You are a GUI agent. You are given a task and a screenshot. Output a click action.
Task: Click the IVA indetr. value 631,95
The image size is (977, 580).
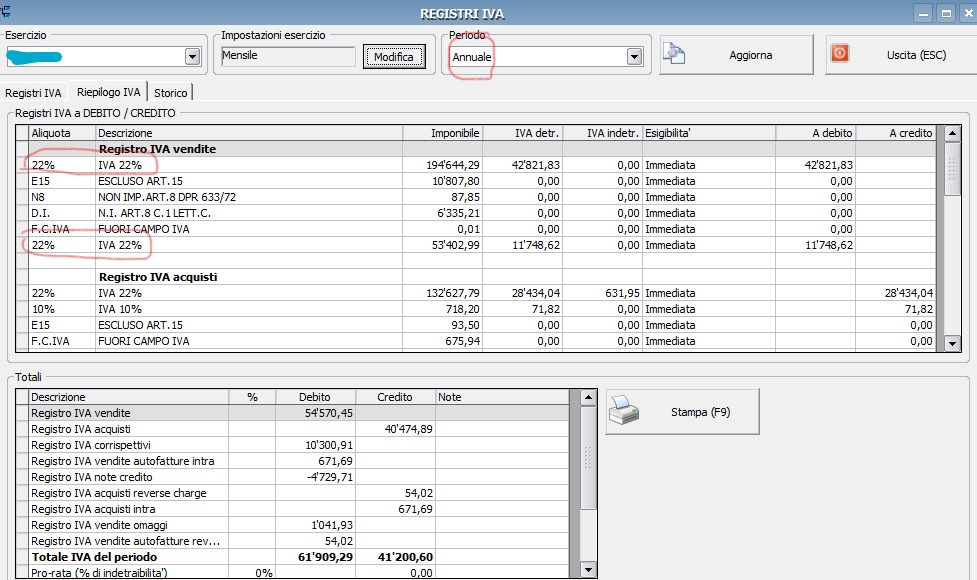pos(622,293)
